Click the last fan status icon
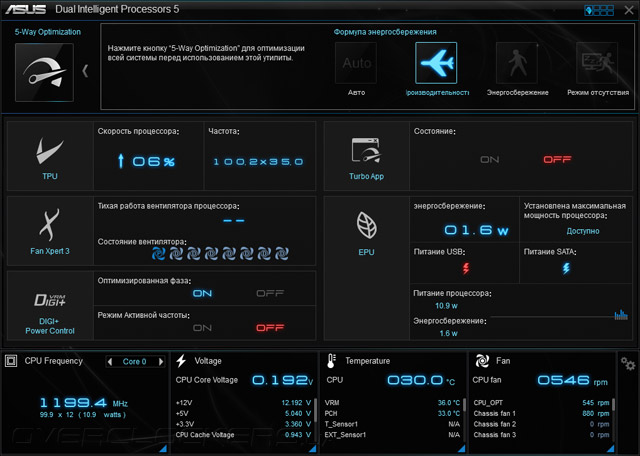The width and height of the screenshot is (640, 456). pos(282,254)
